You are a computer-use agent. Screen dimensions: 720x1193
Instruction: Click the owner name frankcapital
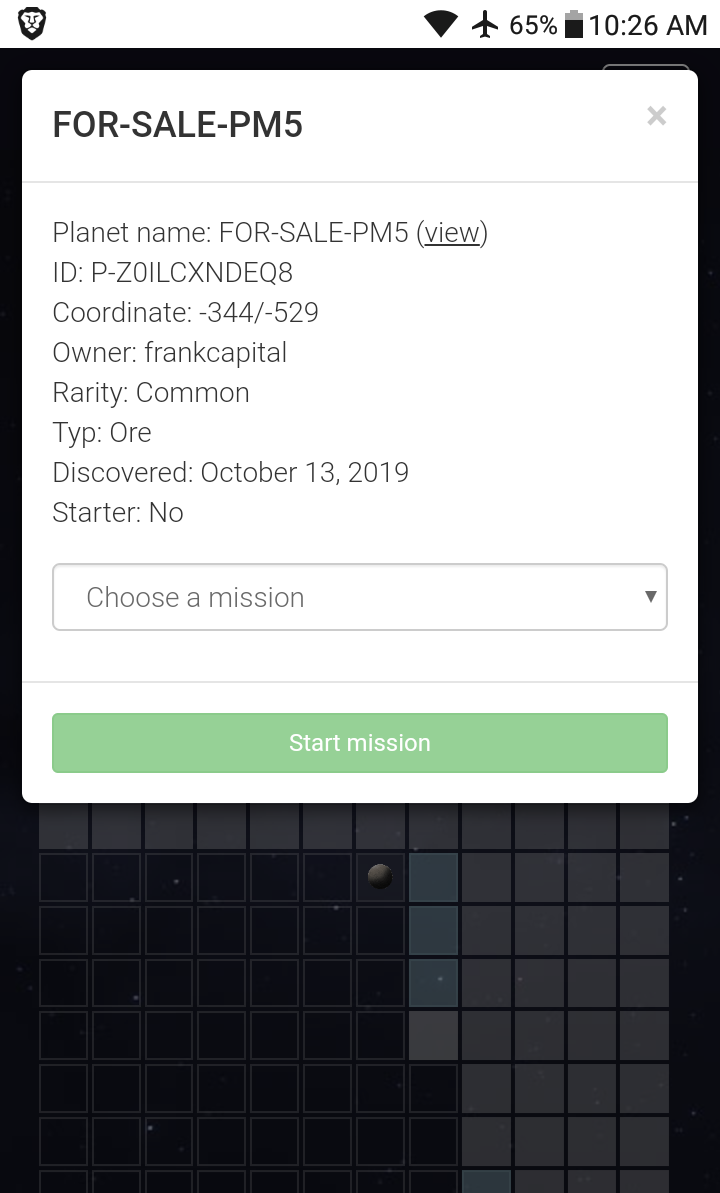(x=216, y=353)
